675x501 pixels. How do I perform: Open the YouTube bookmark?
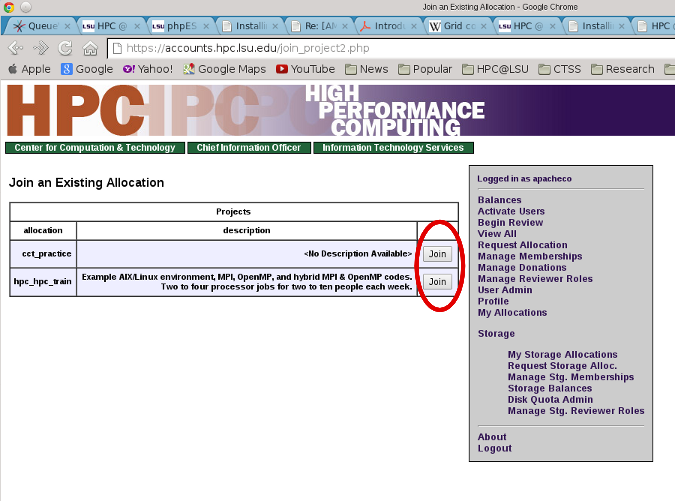tap(305, 69)
